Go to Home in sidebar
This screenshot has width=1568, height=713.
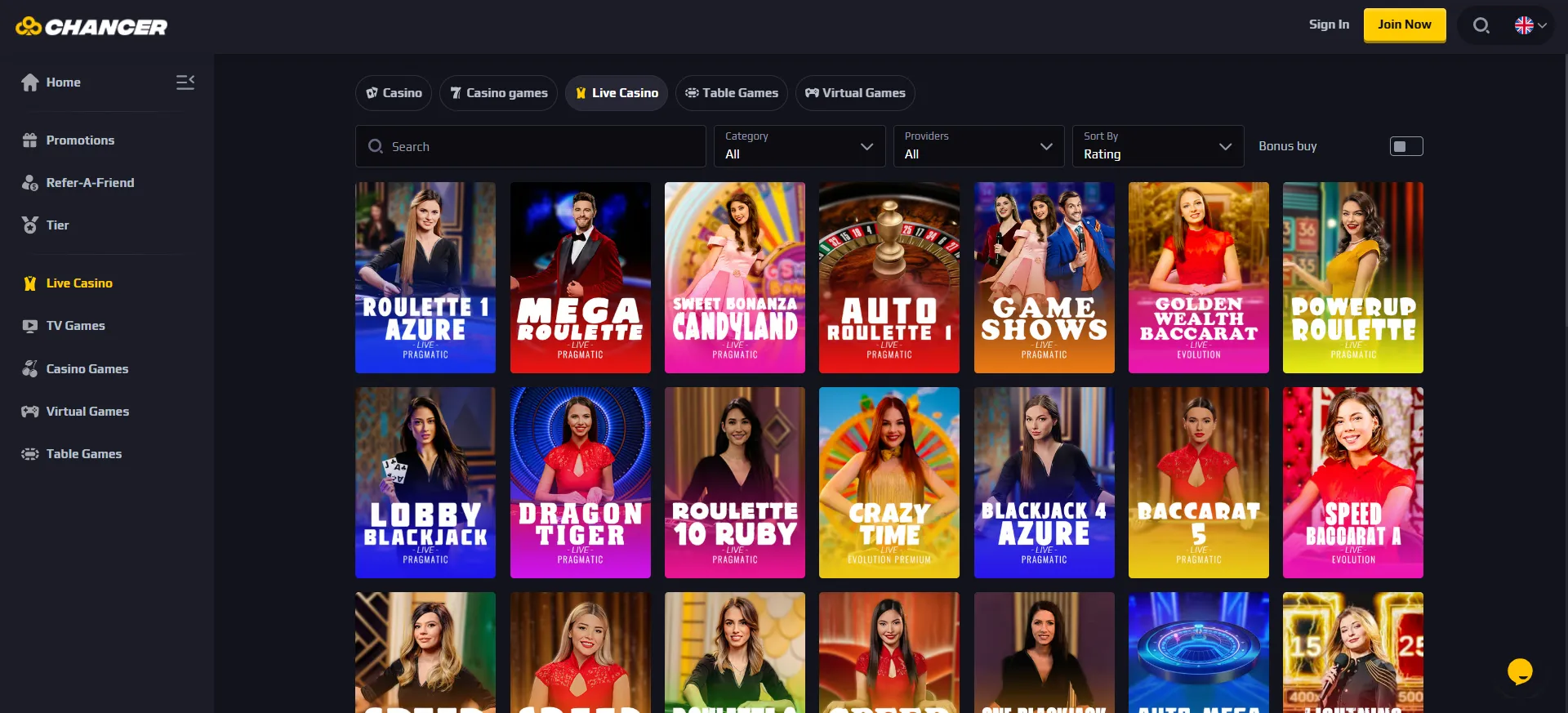click(63, 82)
